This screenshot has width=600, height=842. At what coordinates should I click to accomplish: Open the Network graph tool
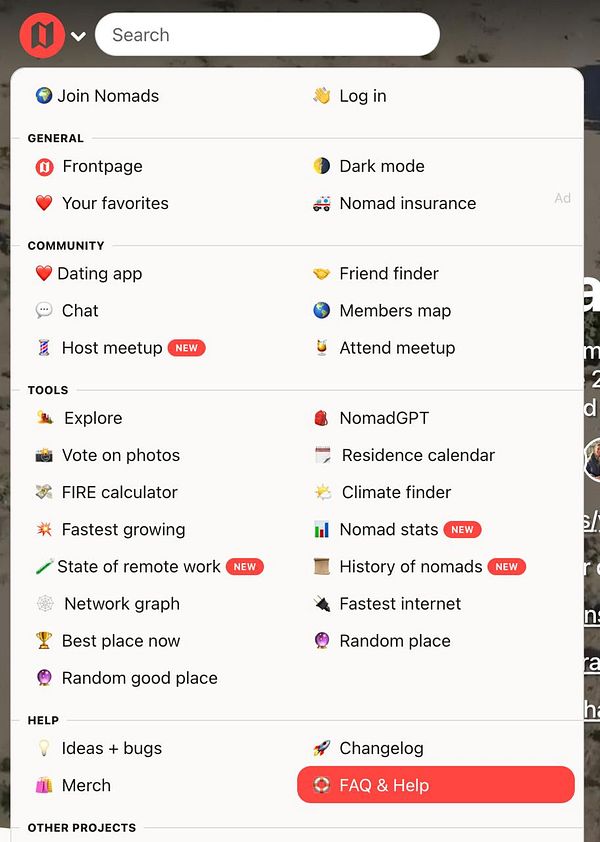[121, 604]
